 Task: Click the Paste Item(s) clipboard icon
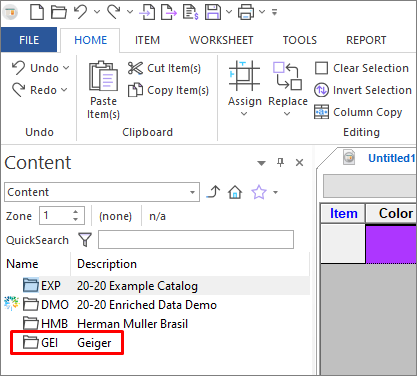click(x=103, y=76)
